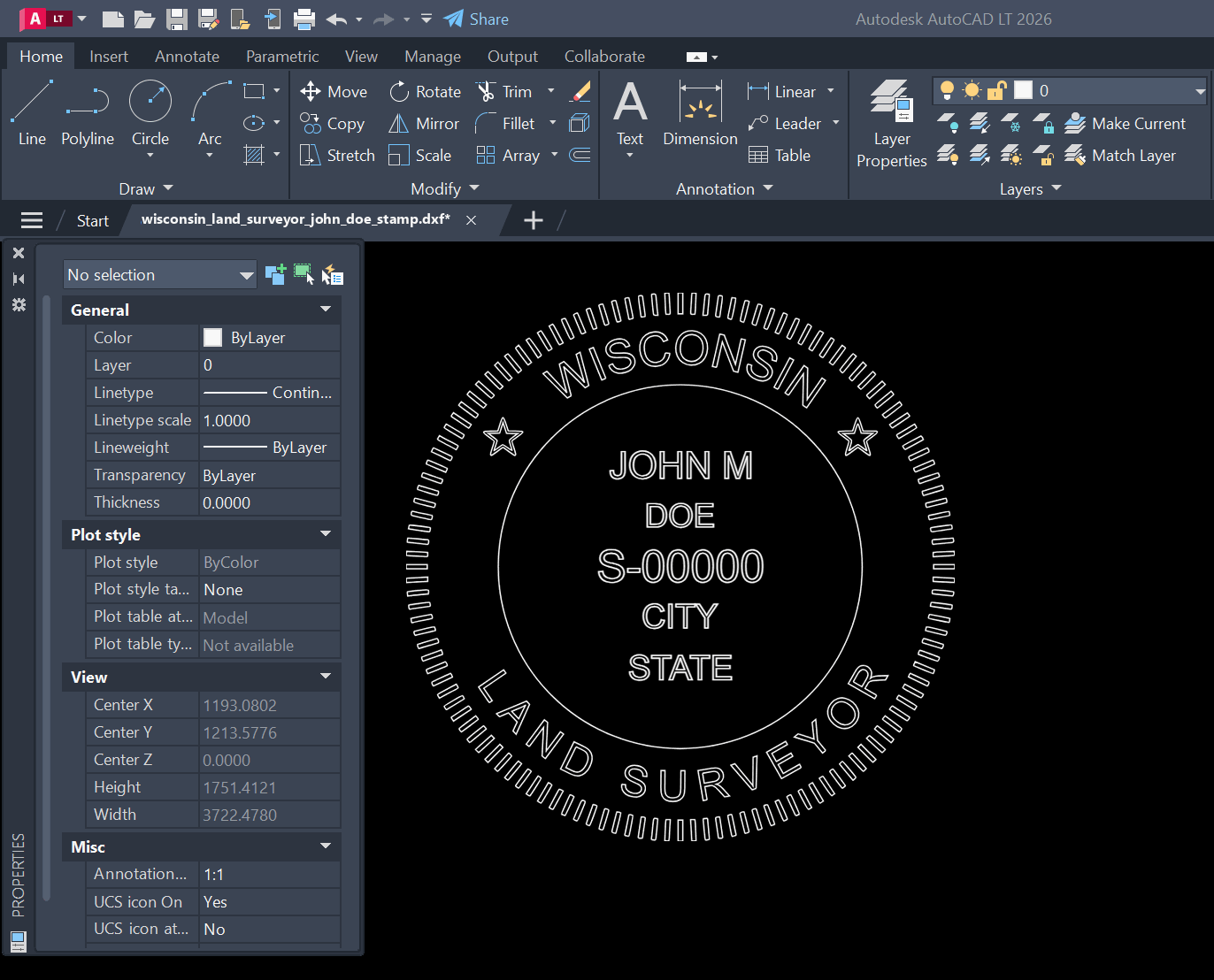Click the Dimension tool

(700, 112)
